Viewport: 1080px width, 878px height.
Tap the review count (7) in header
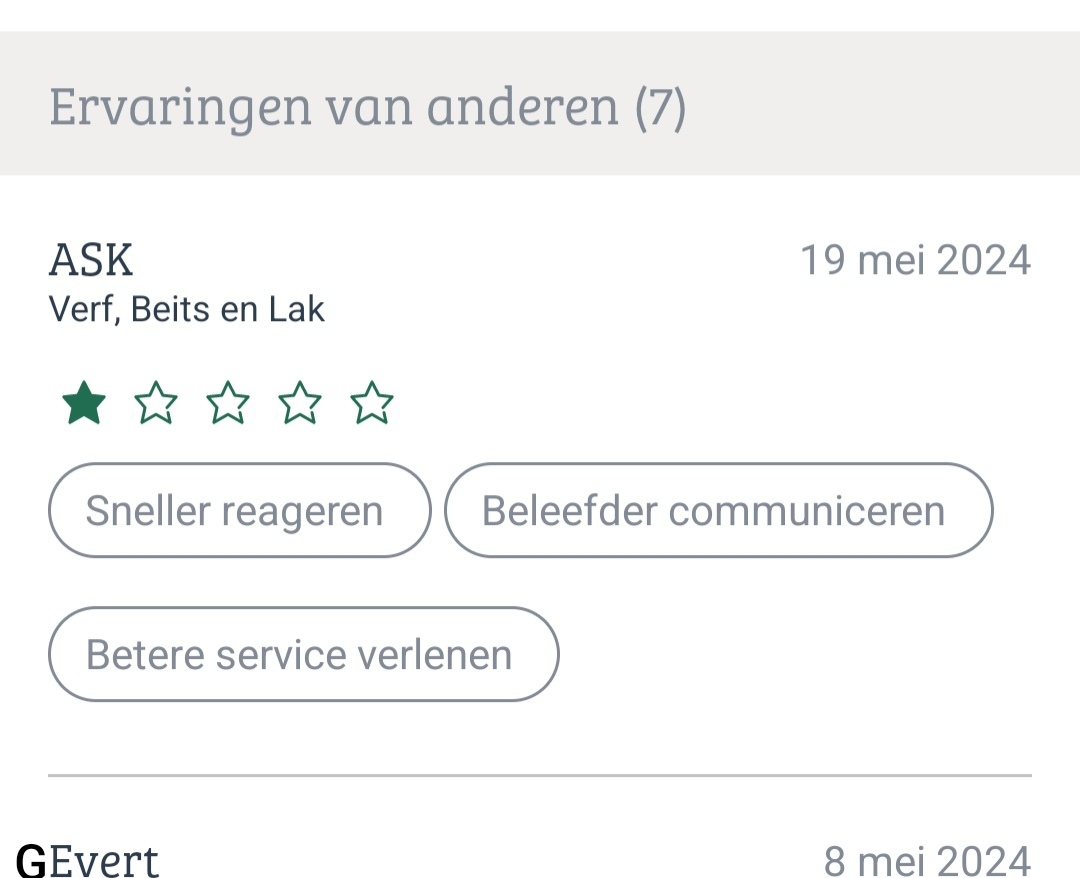tap(660, 106)
